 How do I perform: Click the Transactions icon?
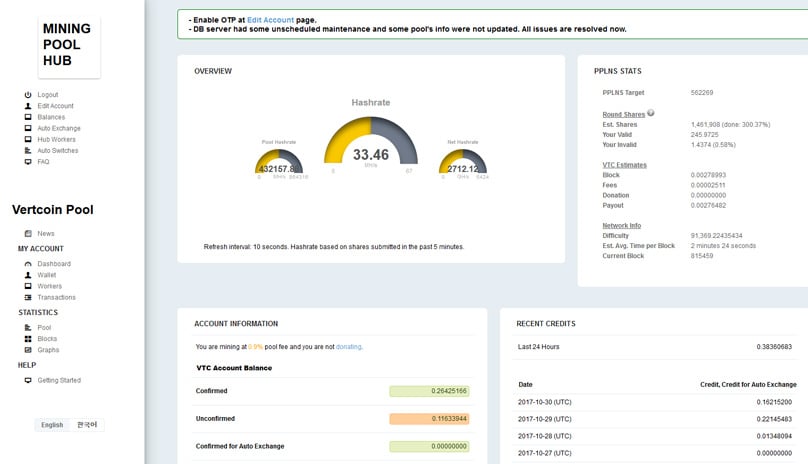[x=28, y=297]
